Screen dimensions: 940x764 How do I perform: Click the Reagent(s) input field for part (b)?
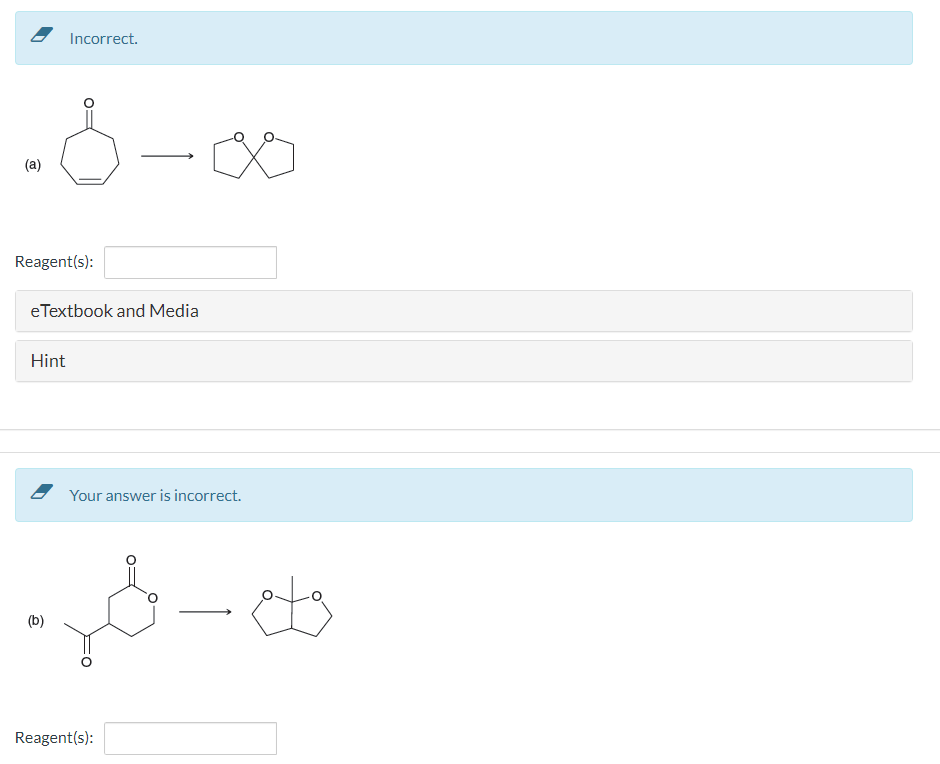pos(190,738)
